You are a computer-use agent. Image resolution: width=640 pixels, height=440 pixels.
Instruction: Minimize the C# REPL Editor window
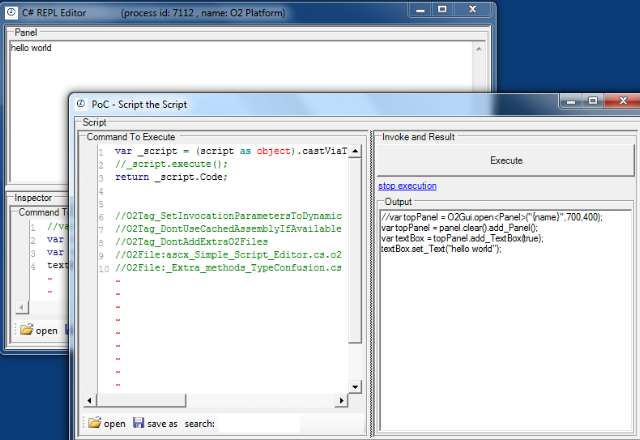click(x=420, y=10)
